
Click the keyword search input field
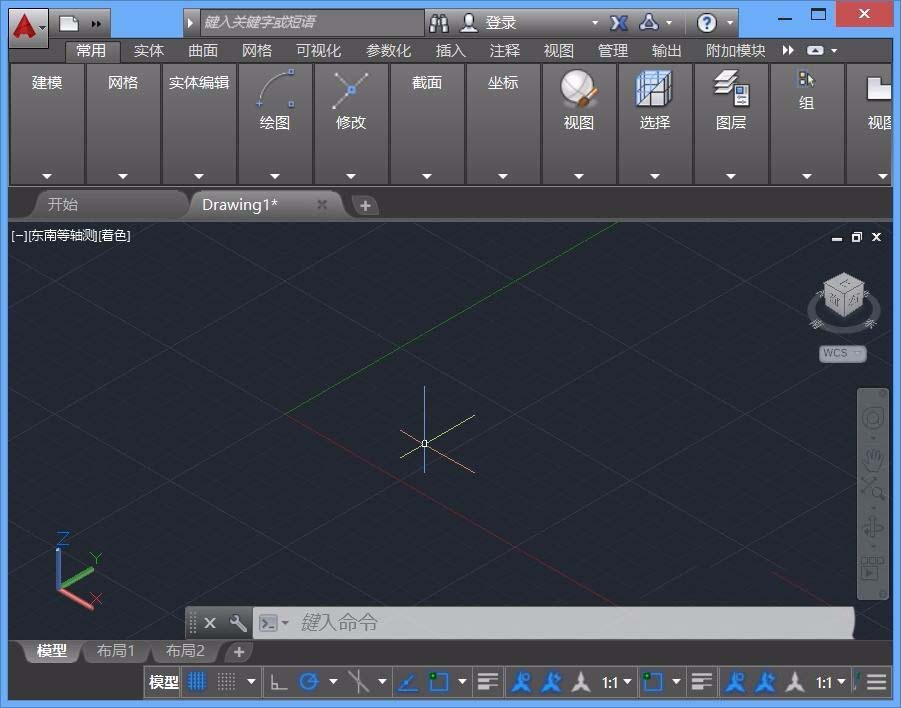312,22
